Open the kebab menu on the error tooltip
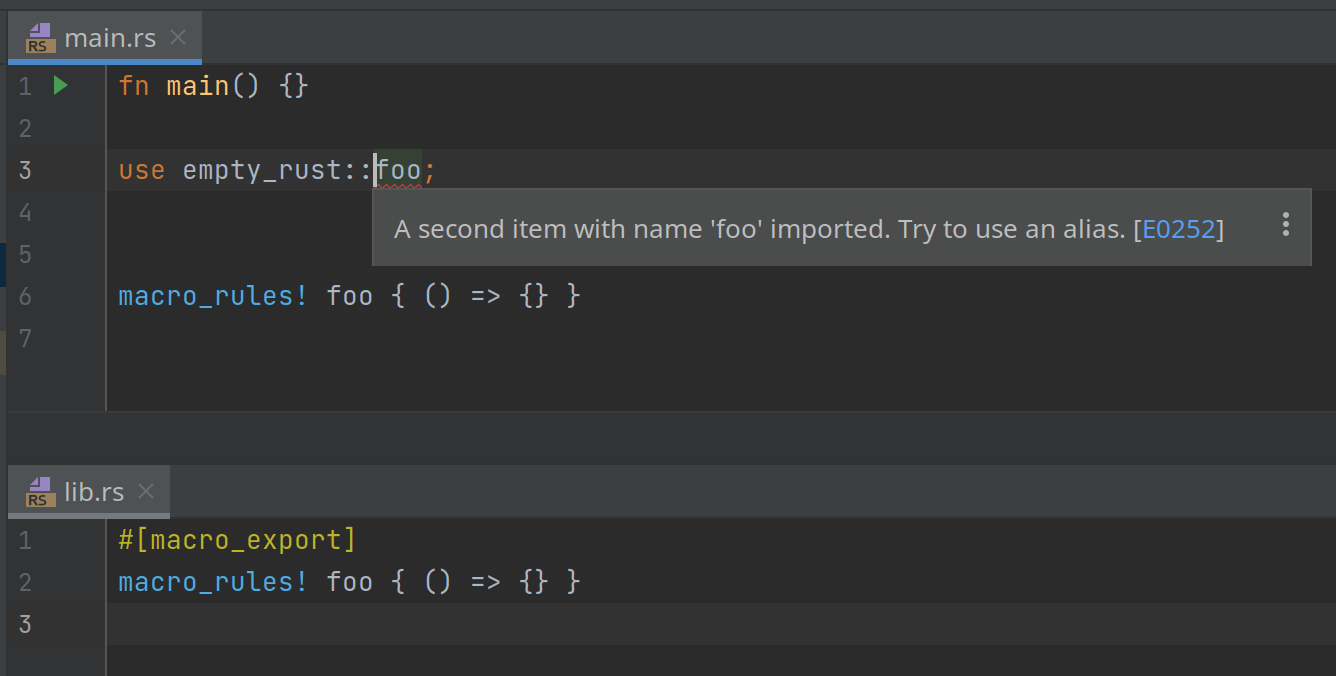This screenshot has height=676, width=1336. (1285, 227)
